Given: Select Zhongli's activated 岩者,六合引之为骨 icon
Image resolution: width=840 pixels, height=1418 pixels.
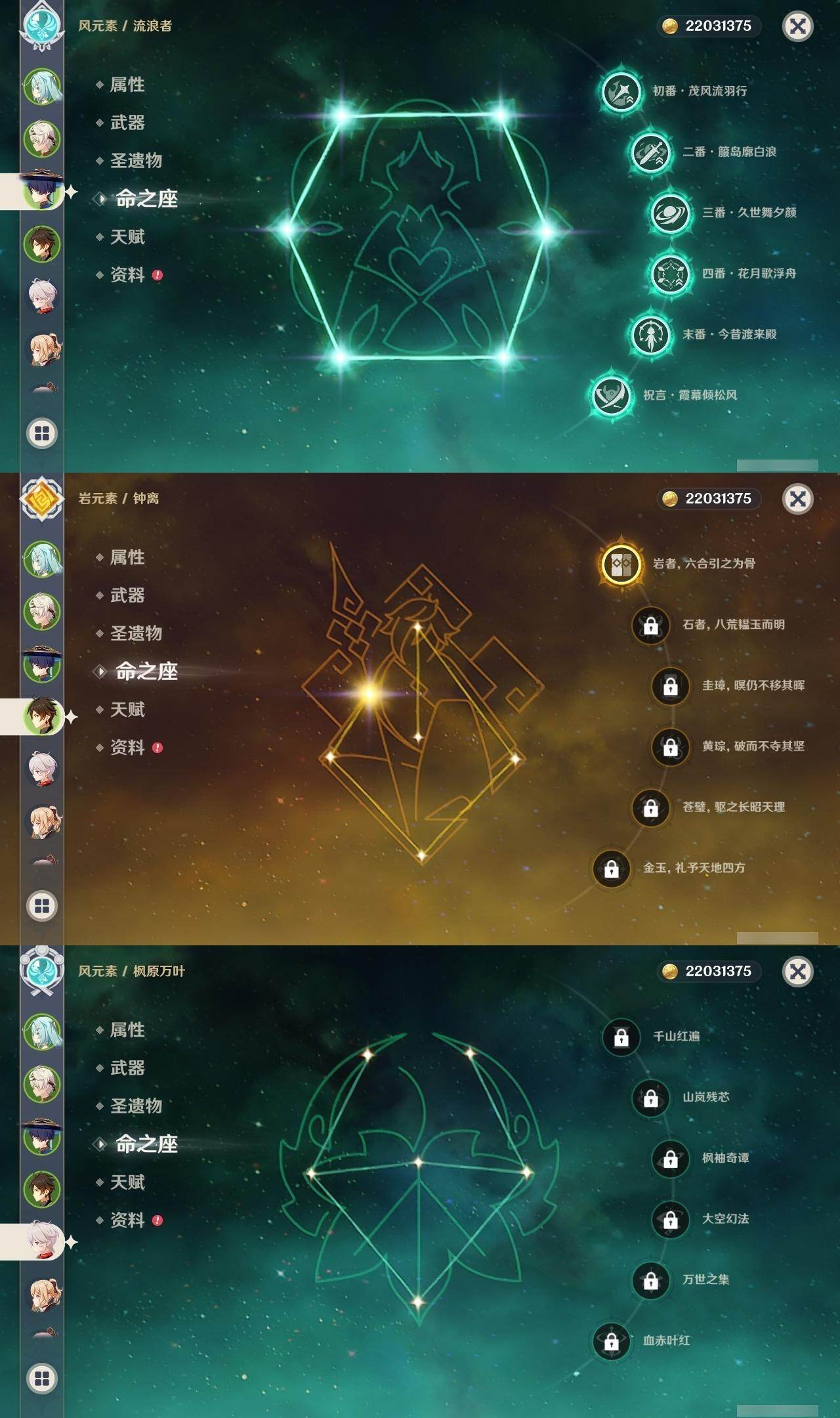Looking at the screenshot, I should pos(621,563).
